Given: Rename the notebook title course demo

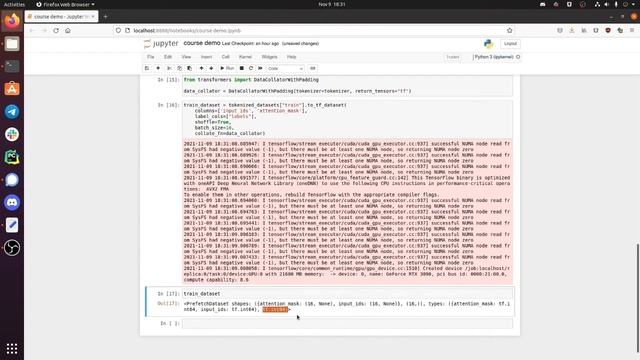Looking at the screenshot, I should (202, 43).
